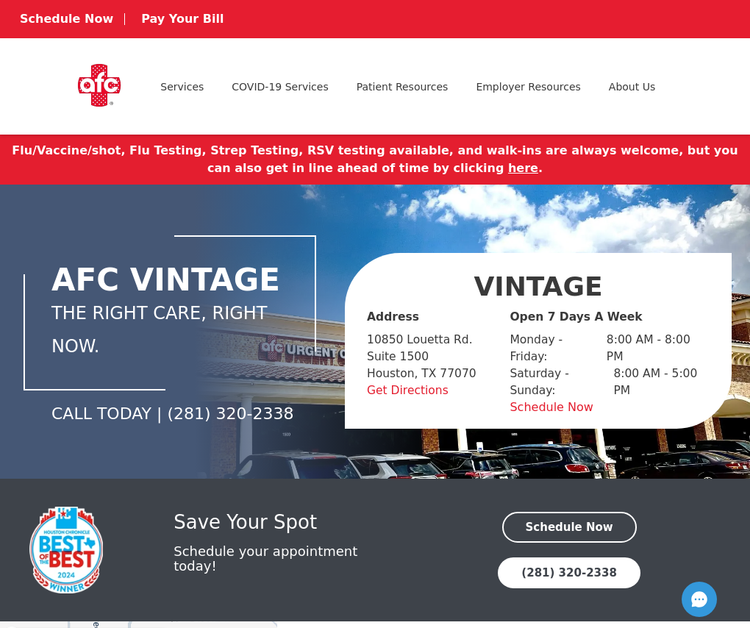Open the chat bubble widget
The height and width of the screenshot is (628, 750).
coord(699,599)
